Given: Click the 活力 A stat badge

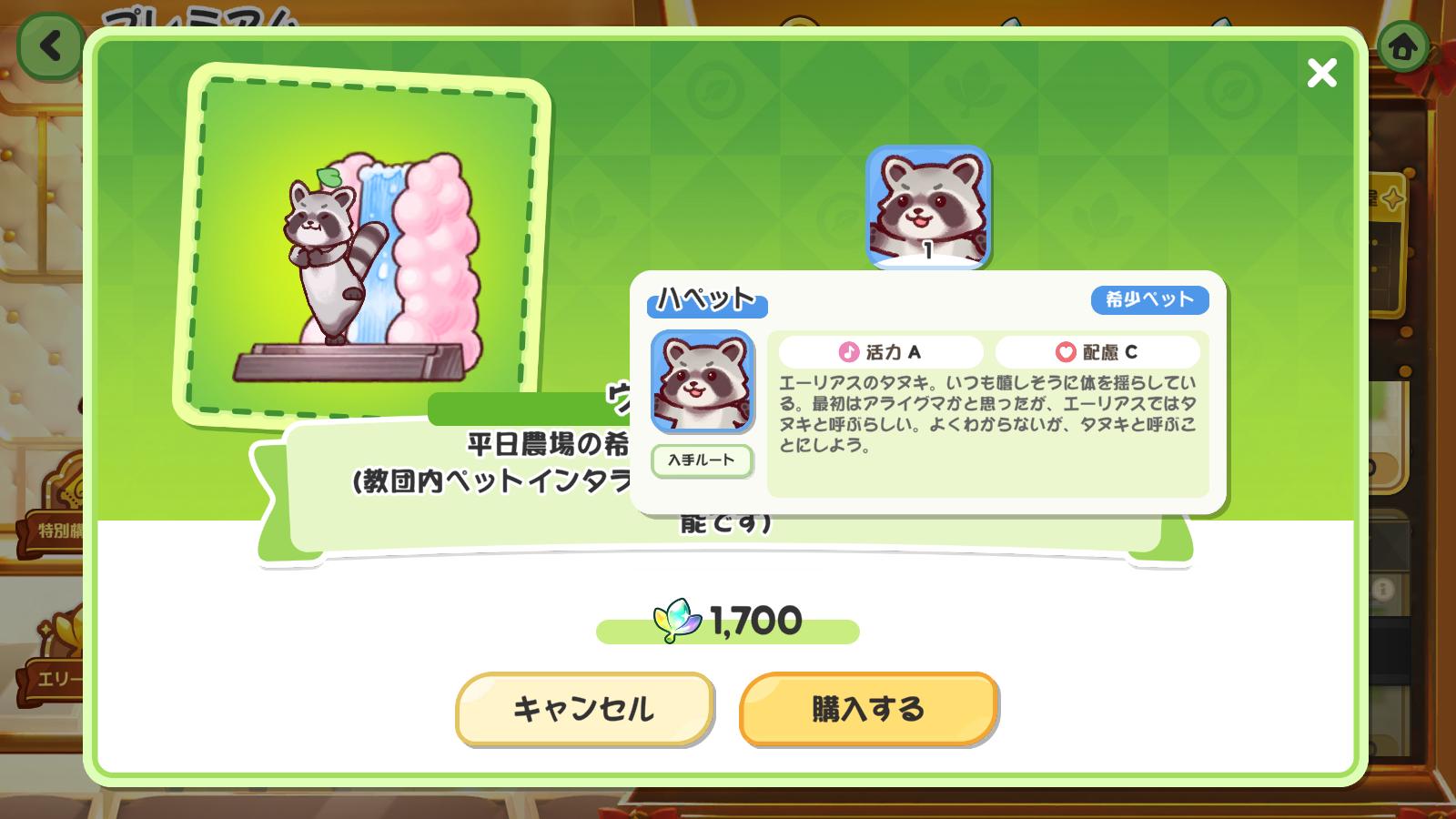Looking at the screenshot, I should 881,351.
